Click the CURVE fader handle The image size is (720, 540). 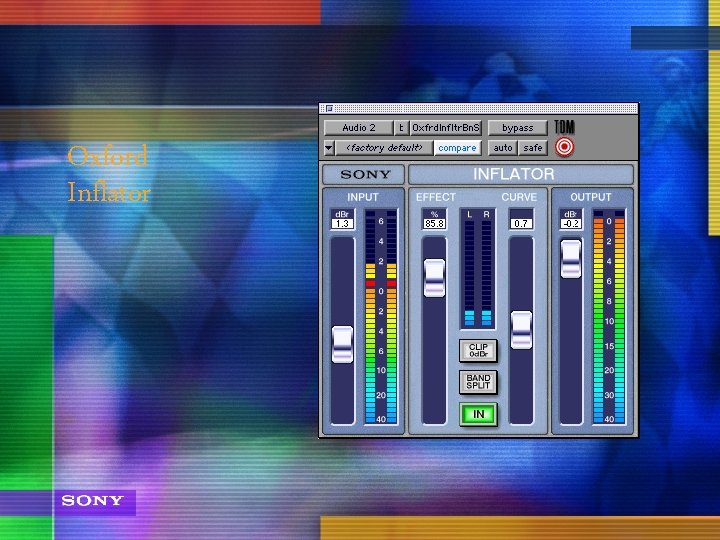[x=522, y=330]
